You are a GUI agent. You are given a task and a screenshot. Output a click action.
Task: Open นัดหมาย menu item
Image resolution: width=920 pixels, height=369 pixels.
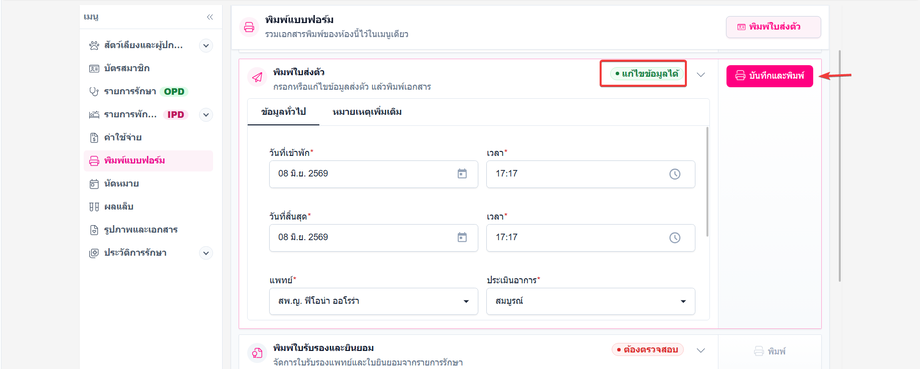(x=148, y=184)
